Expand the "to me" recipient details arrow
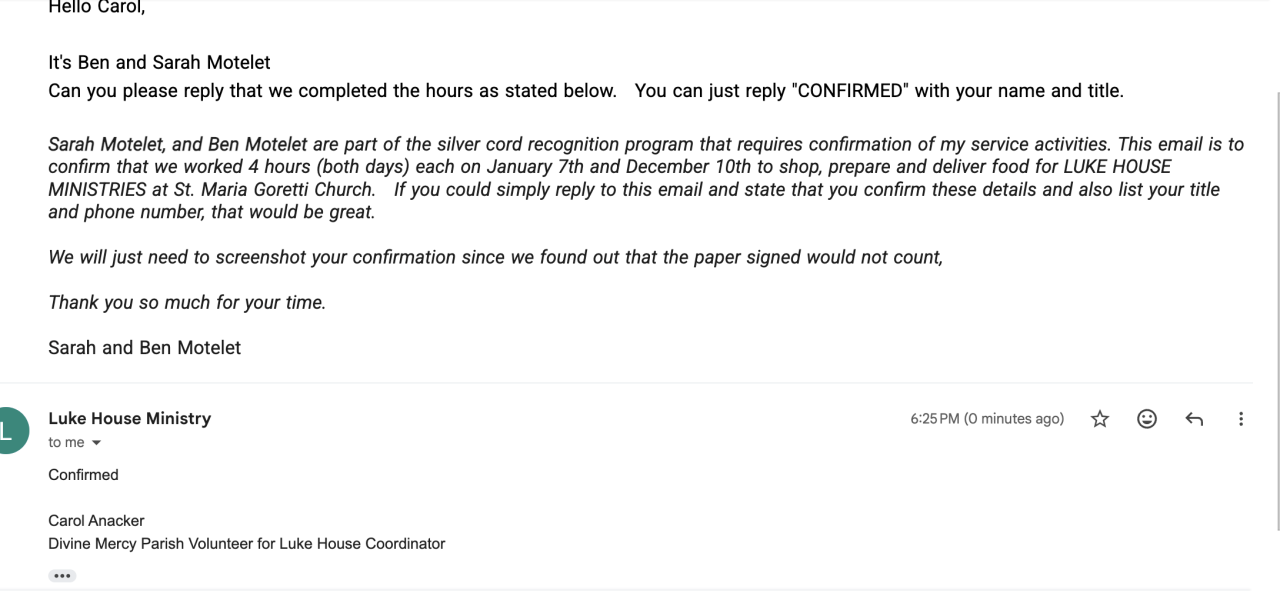1280x600 pixels. 96,443
